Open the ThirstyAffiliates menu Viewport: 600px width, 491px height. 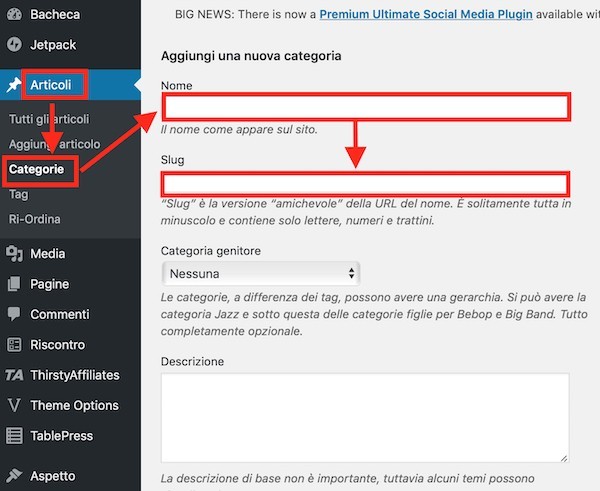[75, 375]
